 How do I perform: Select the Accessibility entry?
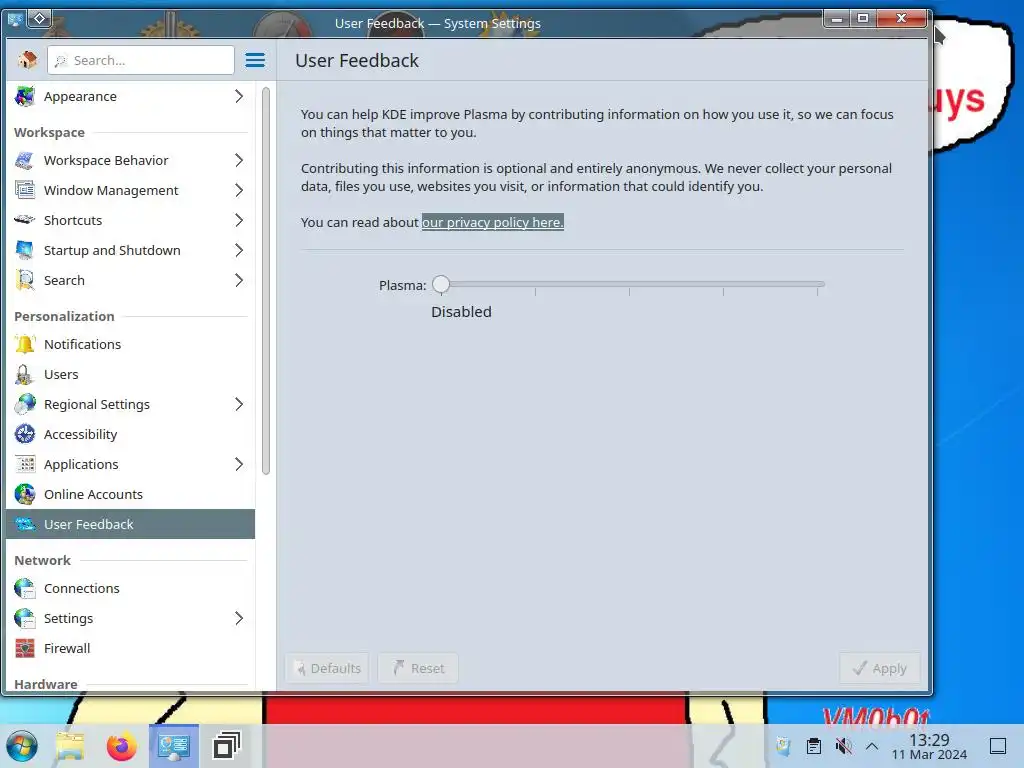click(130, 434)
